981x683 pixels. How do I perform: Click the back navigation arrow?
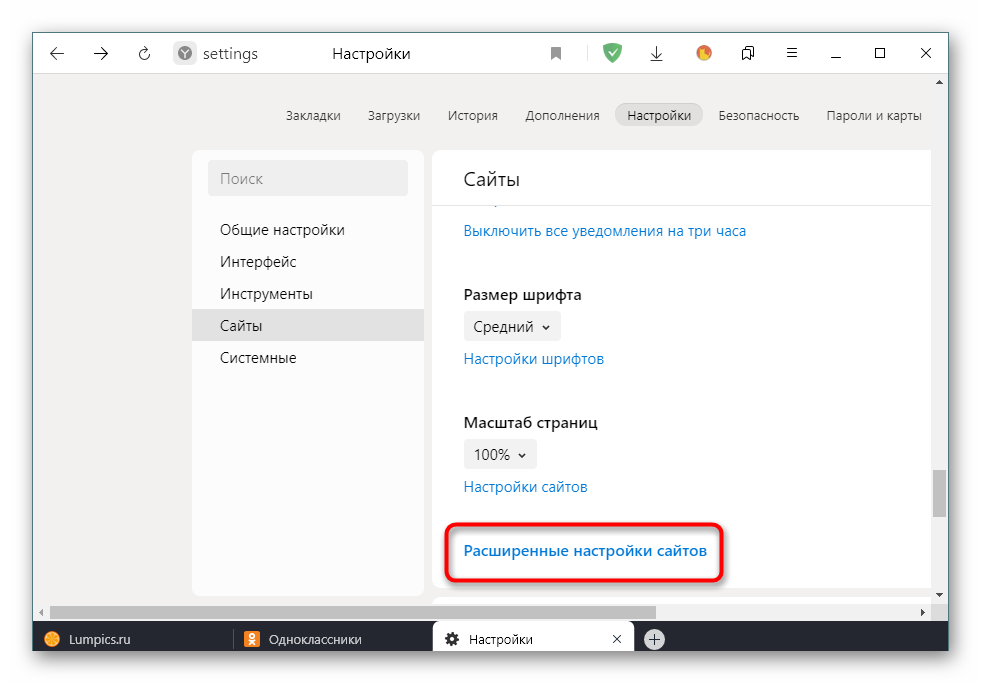click(57, 54)
